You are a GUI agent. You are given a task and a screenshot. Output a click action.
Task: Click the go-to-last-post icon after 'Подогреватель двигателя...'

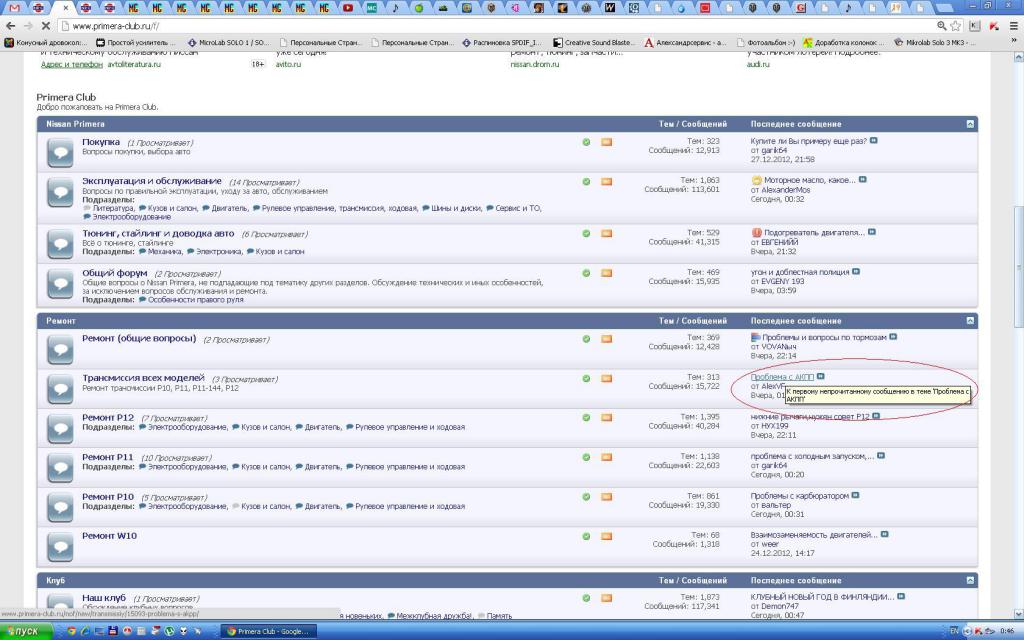pos(872,232)
